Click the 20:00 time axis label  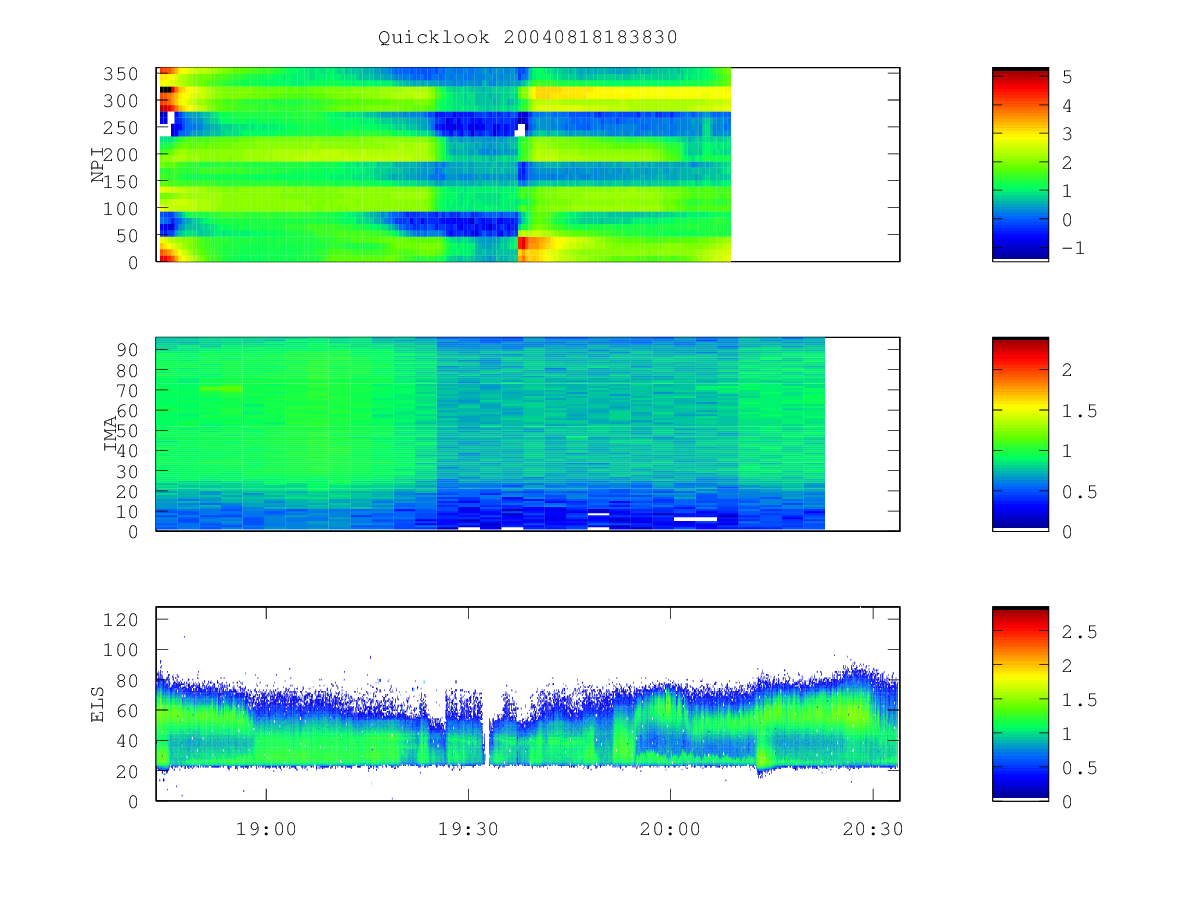click(670, 829)
